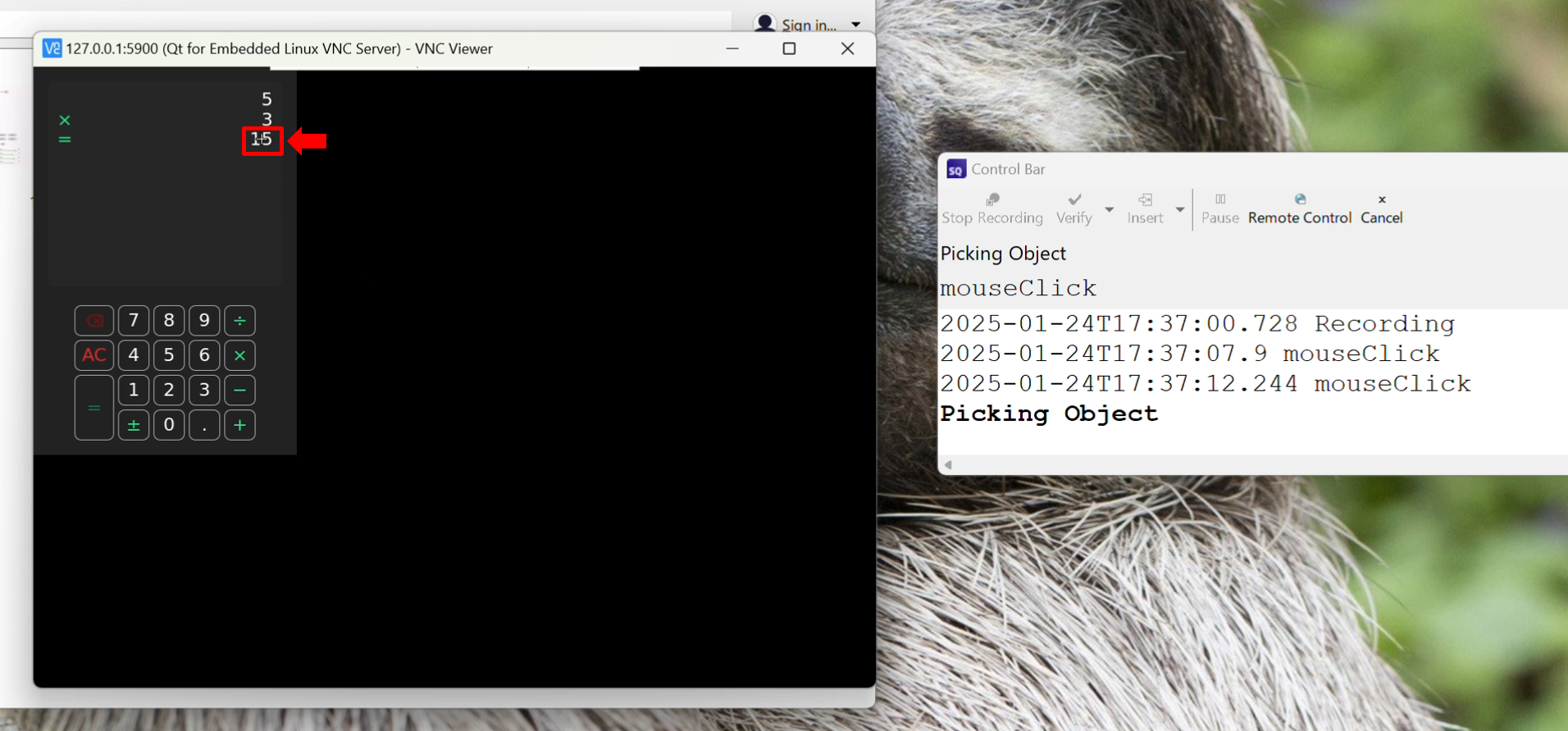Open Remote Control in Control Bar
Image resolution: width=1568 pixels, height=731 pixels.
point(1299,208)
